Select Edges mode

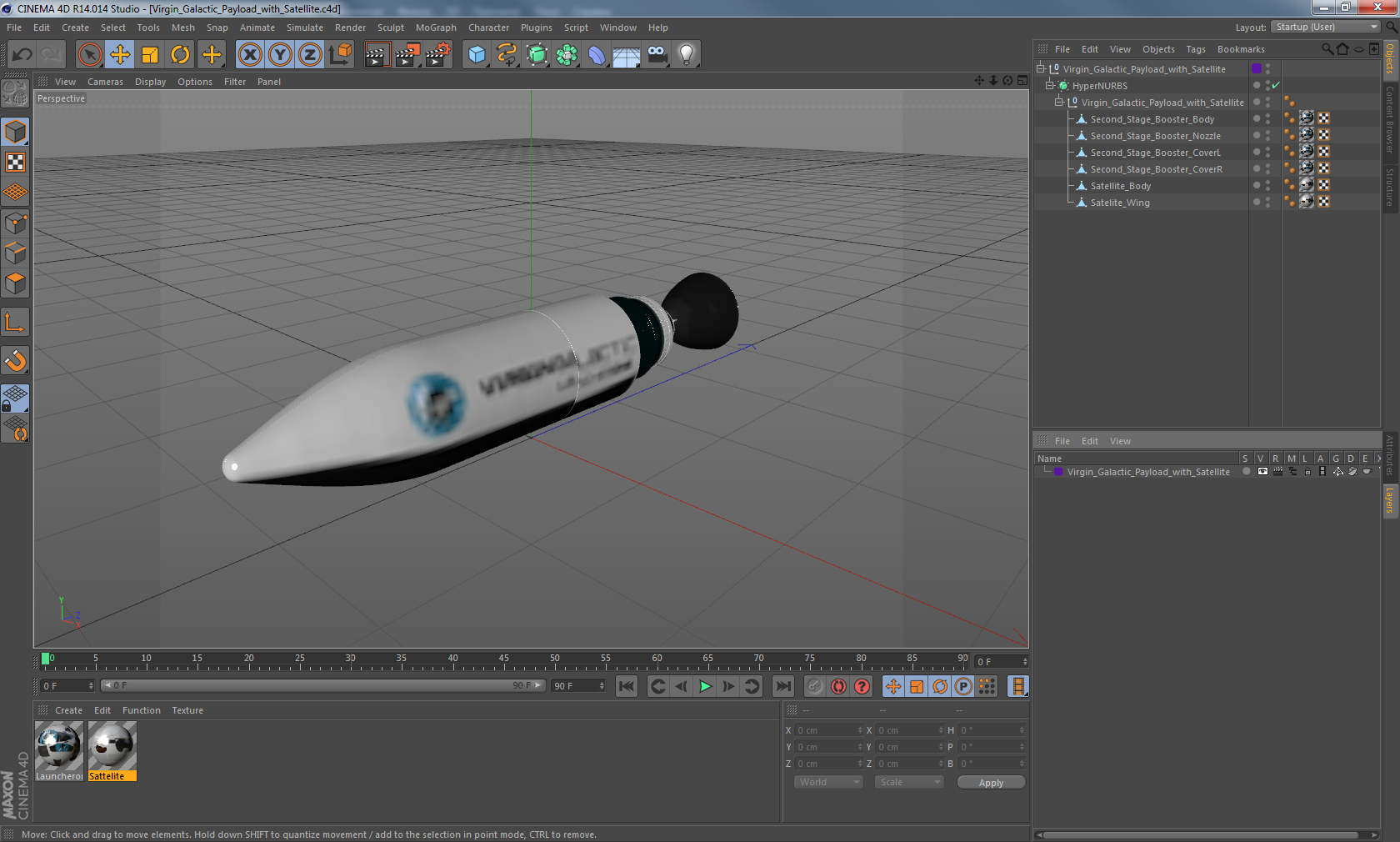[x=16, y=253]
